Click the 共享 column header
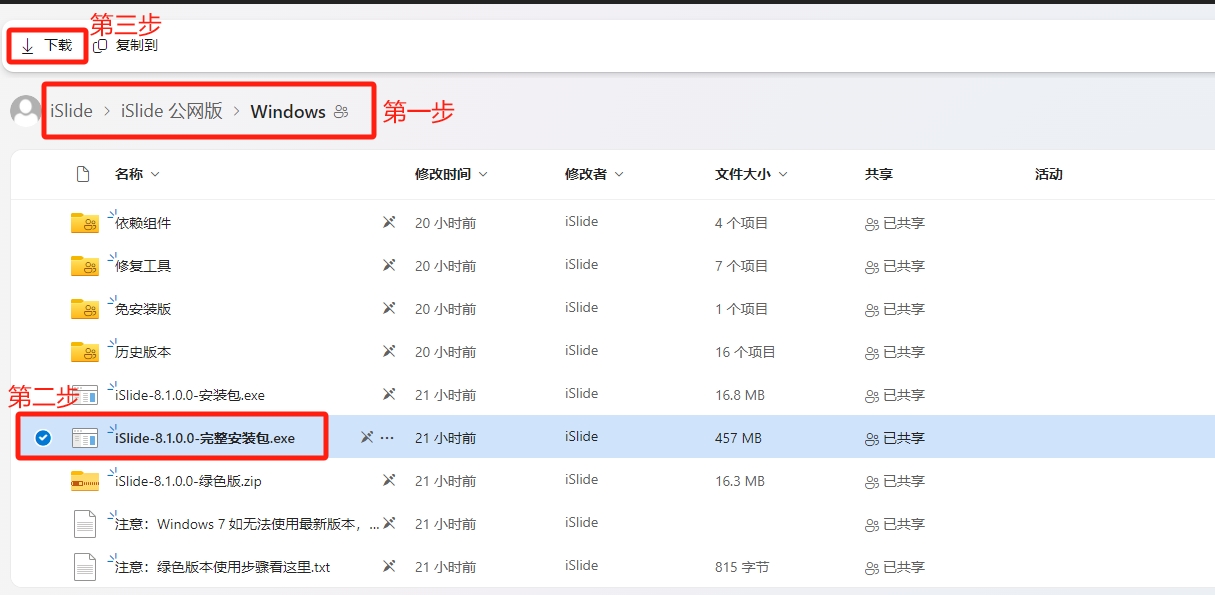Image resolution: width=1215 pixels, height=595 pixels. tap(879, 174)
